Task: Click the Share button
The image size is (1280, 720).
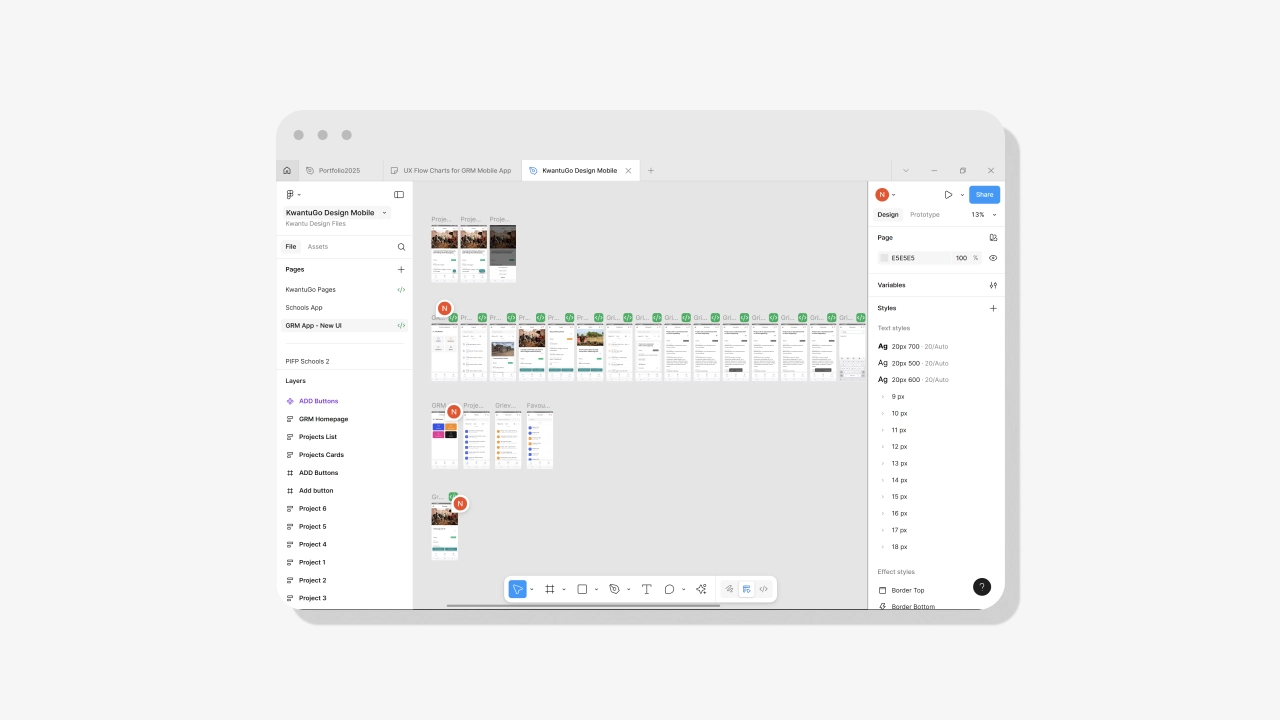Action: point(984,195)
